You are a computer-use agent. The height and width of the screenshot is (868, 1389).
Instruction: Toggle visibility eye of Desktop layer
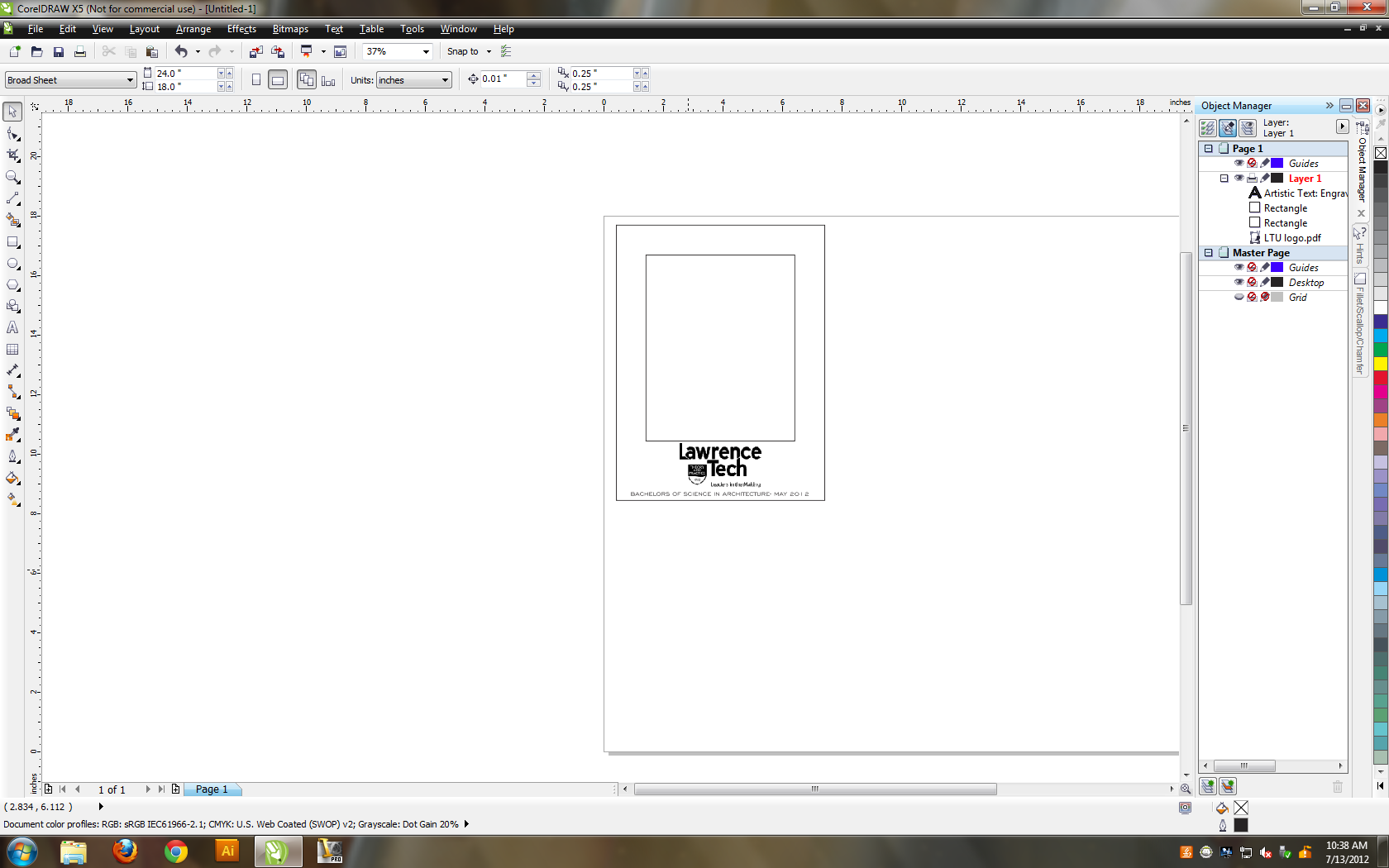[1239, 282]
